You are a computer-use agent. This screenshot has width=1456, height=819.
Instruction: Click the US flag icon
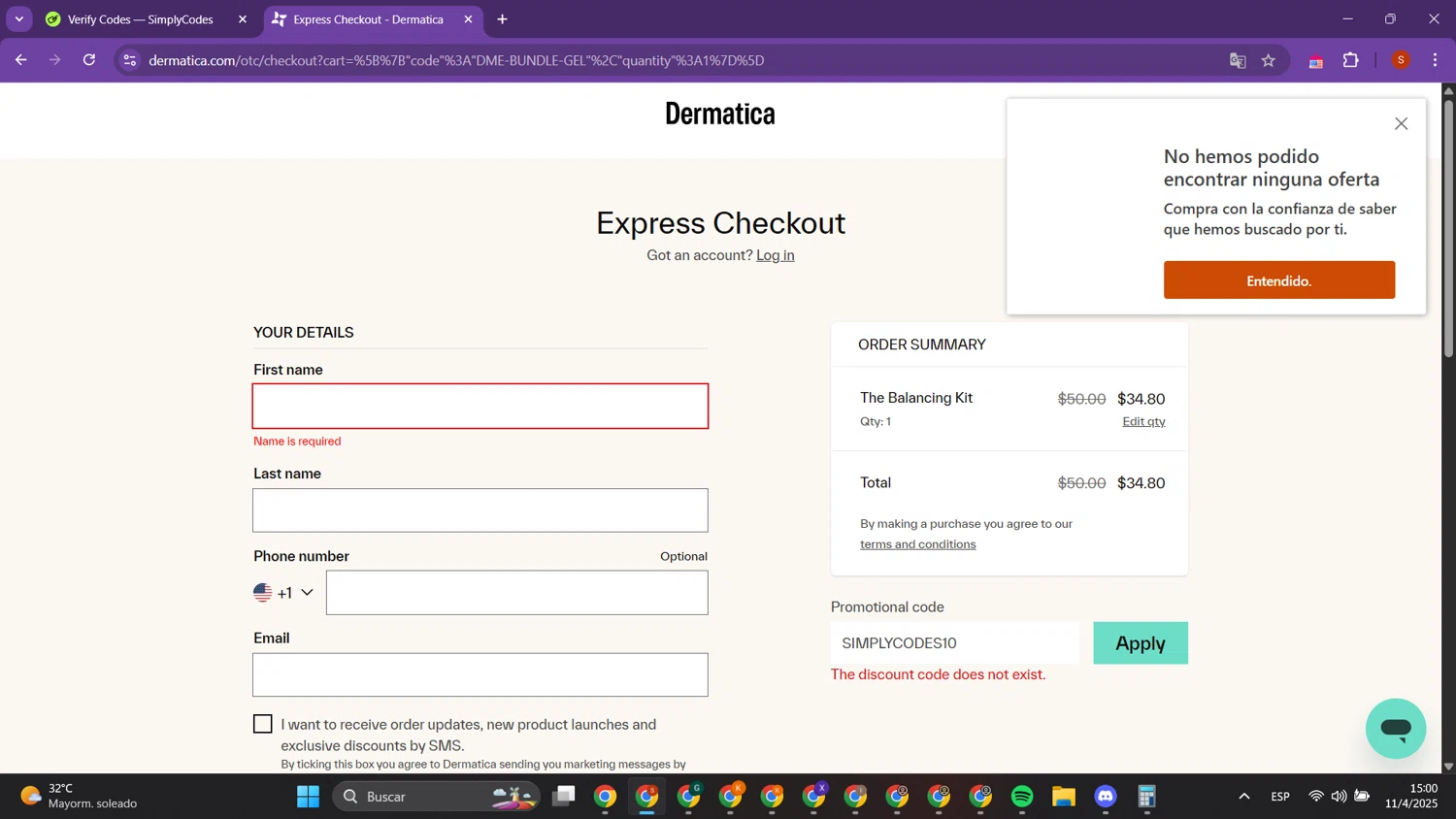(262, 592)
